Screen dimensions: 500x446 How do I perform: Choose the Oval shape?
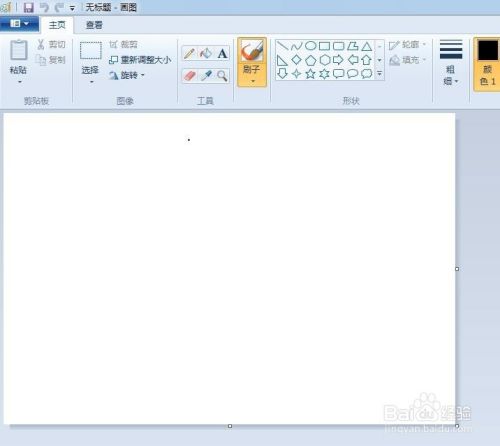pyautogui.click(x=310, y=46)
